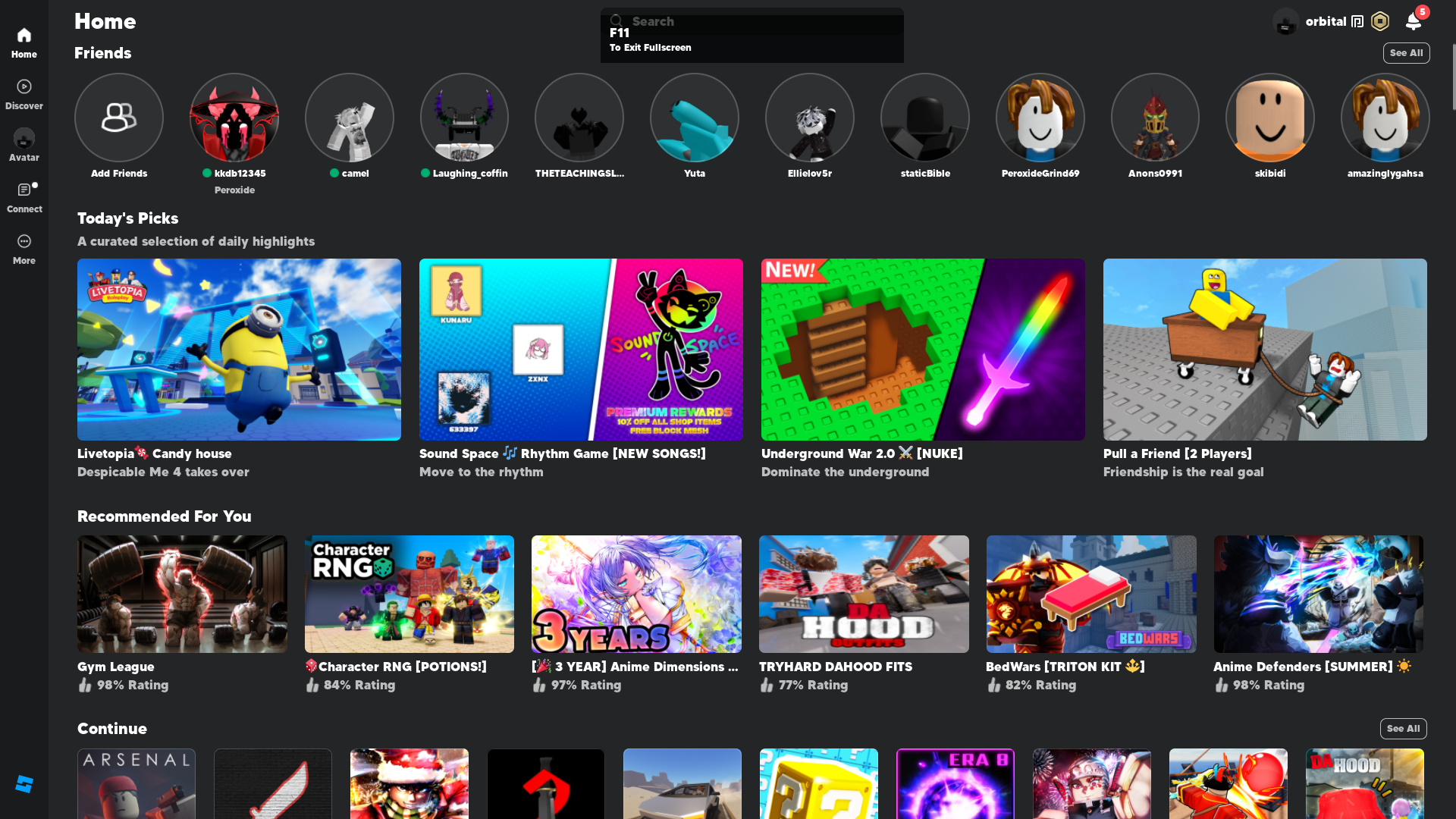Click See All for Continue section

1404,729
